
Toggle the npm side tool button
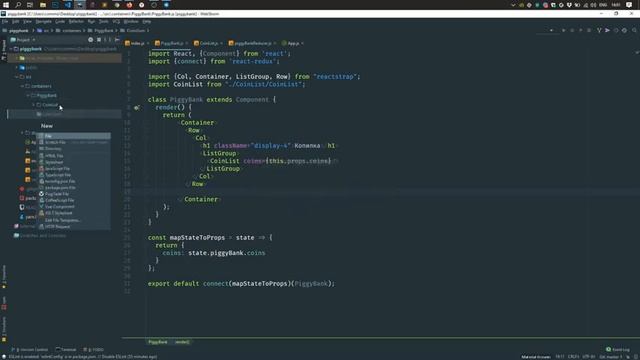click(4, 303)
